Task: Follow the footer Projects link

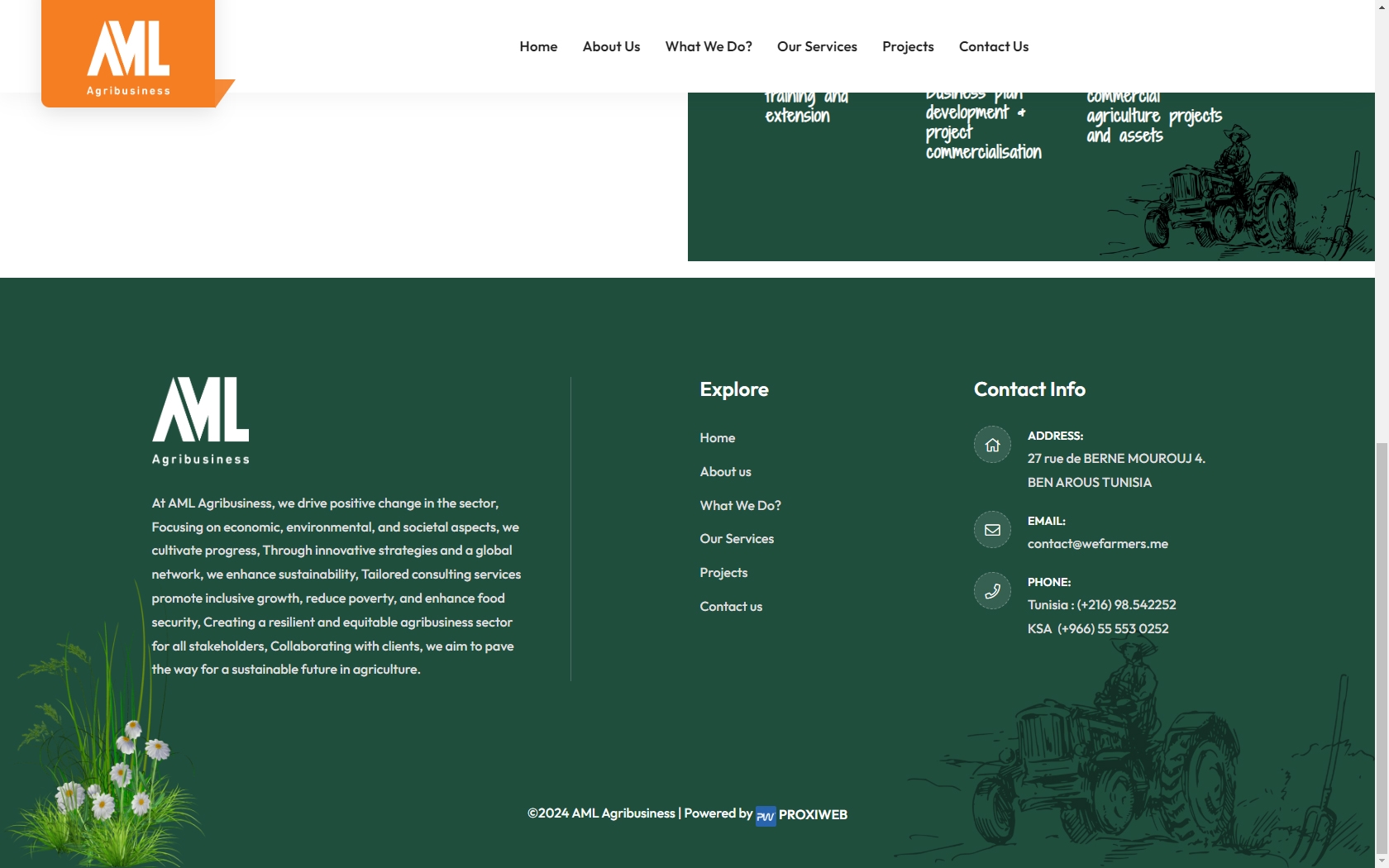Action: point(723,573)
